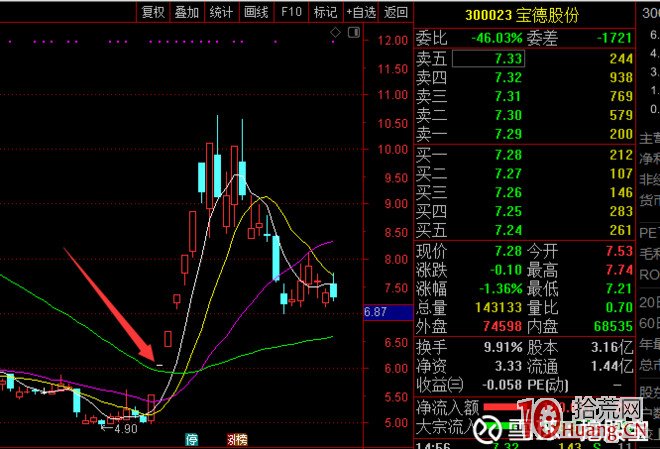Click the 12.00 price axis label
The height and width of the screenshot is (449, 660).
click(393, 40)
